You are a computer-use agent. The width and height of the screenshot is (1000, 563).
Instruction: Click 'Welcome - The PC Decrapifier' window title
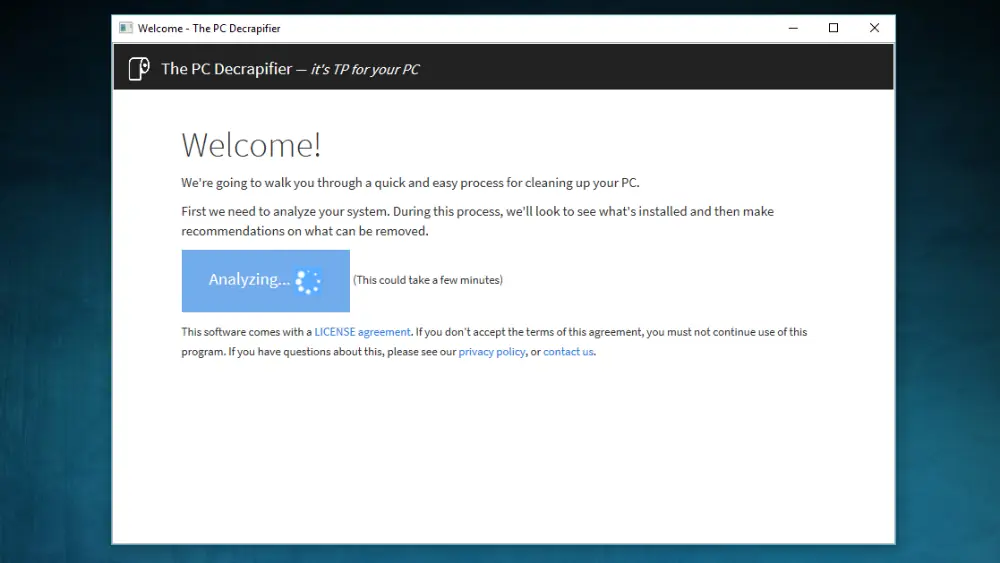[209, 28]
